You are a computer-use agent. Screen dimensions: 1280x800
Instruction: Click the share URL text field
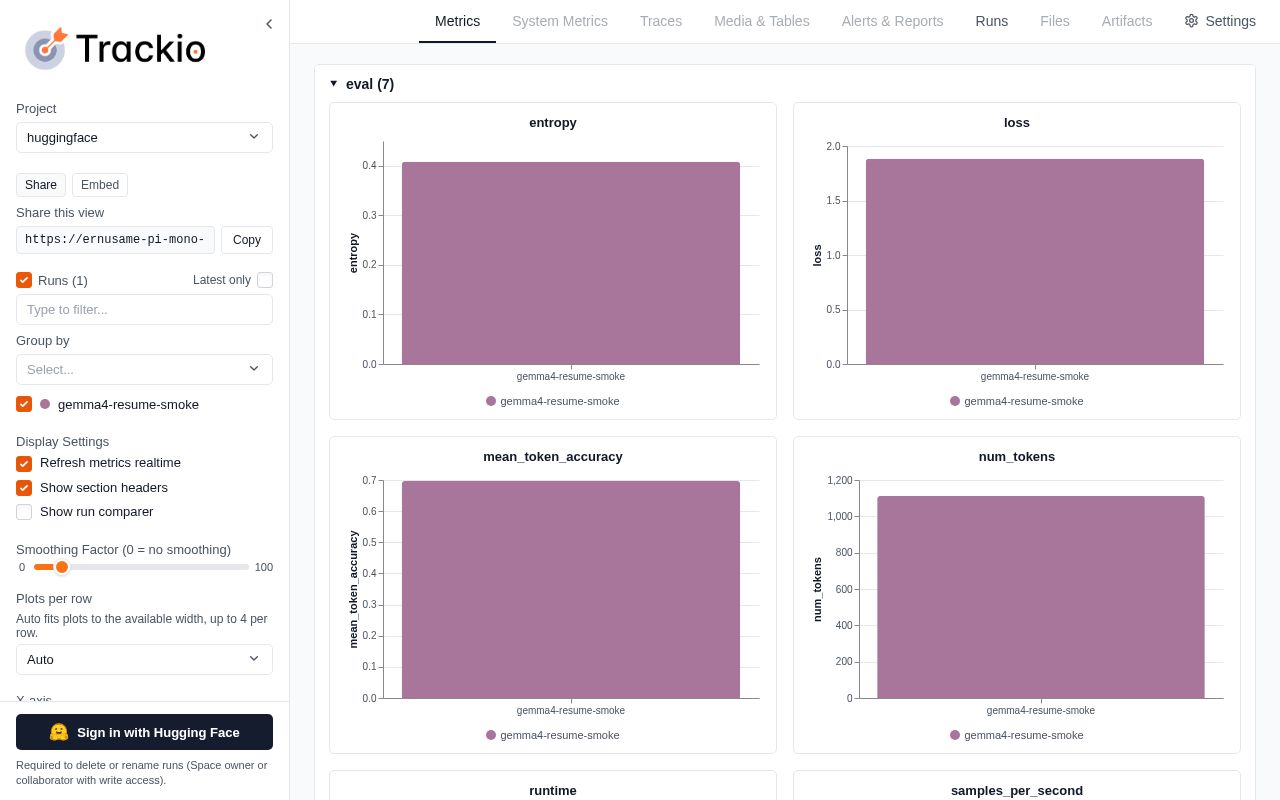[x=115, y=240]
